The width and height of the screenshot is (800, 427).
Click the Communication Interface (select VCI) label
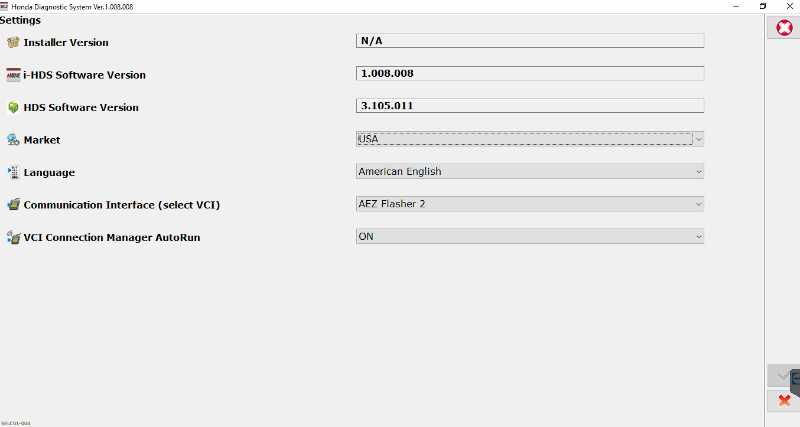coord(121,205)
